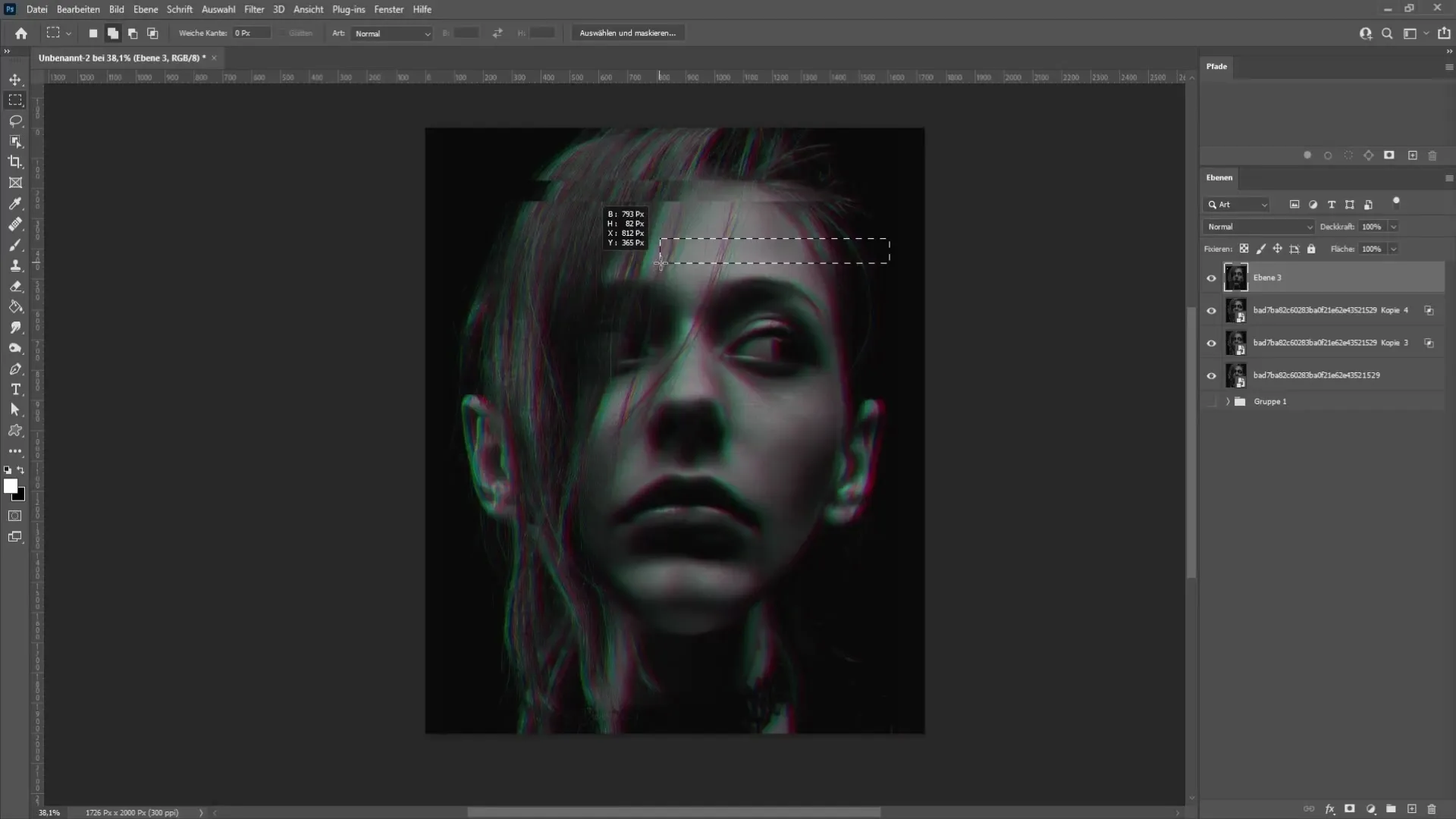Click the Share icon
Screen dimensions: 1456x819
1444,33
